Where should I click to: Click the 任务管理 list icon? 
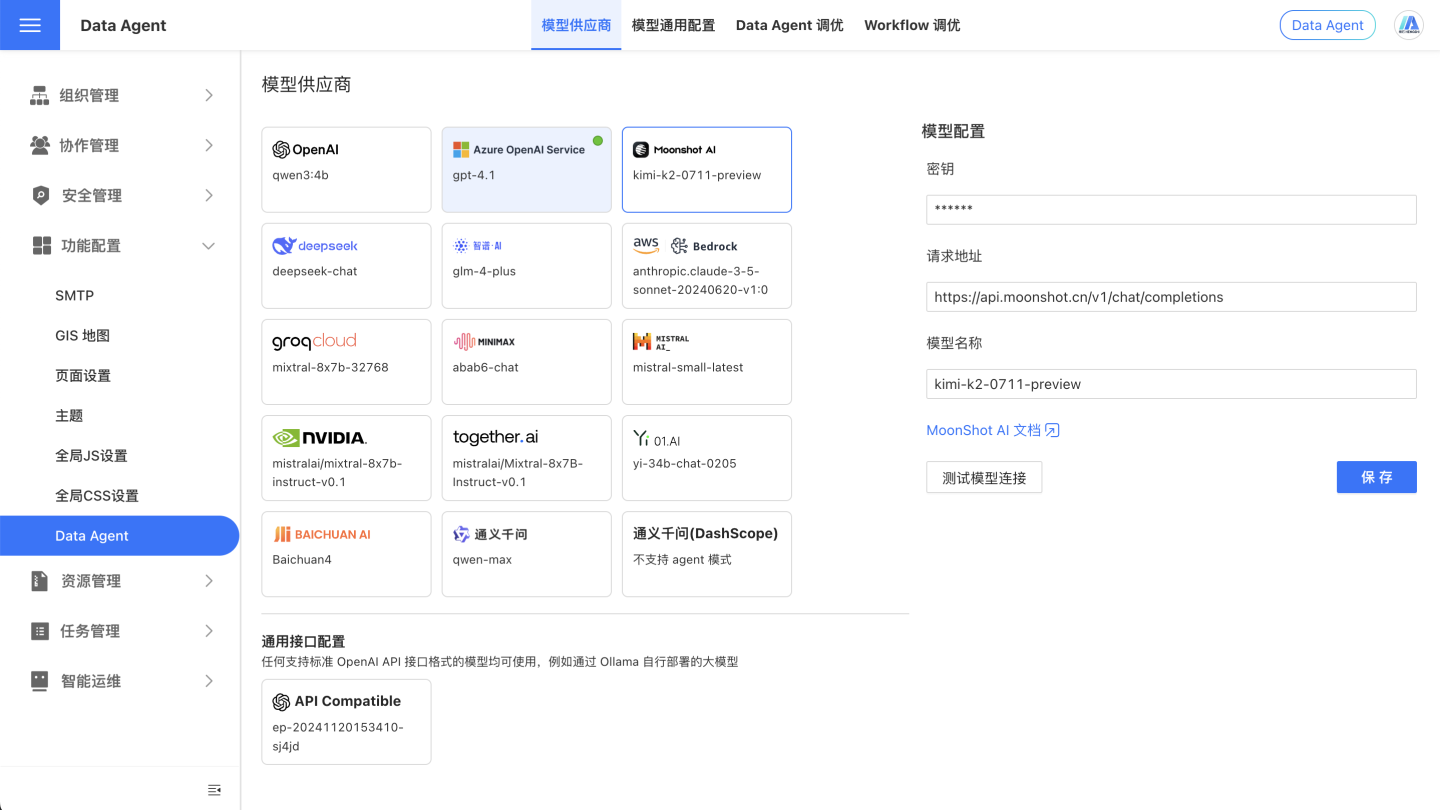(38, 630)
